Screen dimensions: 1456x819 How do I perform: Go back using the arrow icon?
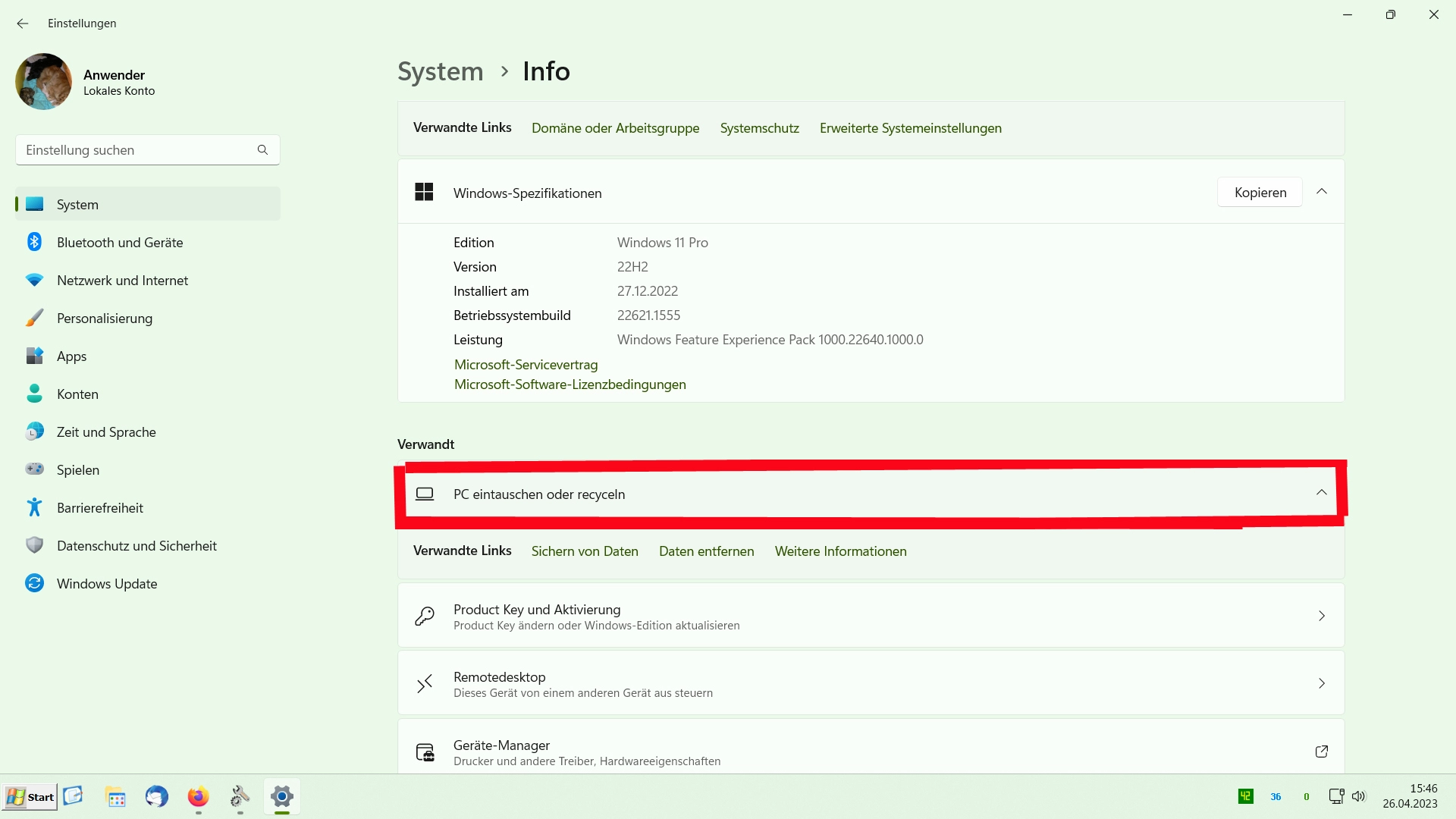[x=23, y=24]
